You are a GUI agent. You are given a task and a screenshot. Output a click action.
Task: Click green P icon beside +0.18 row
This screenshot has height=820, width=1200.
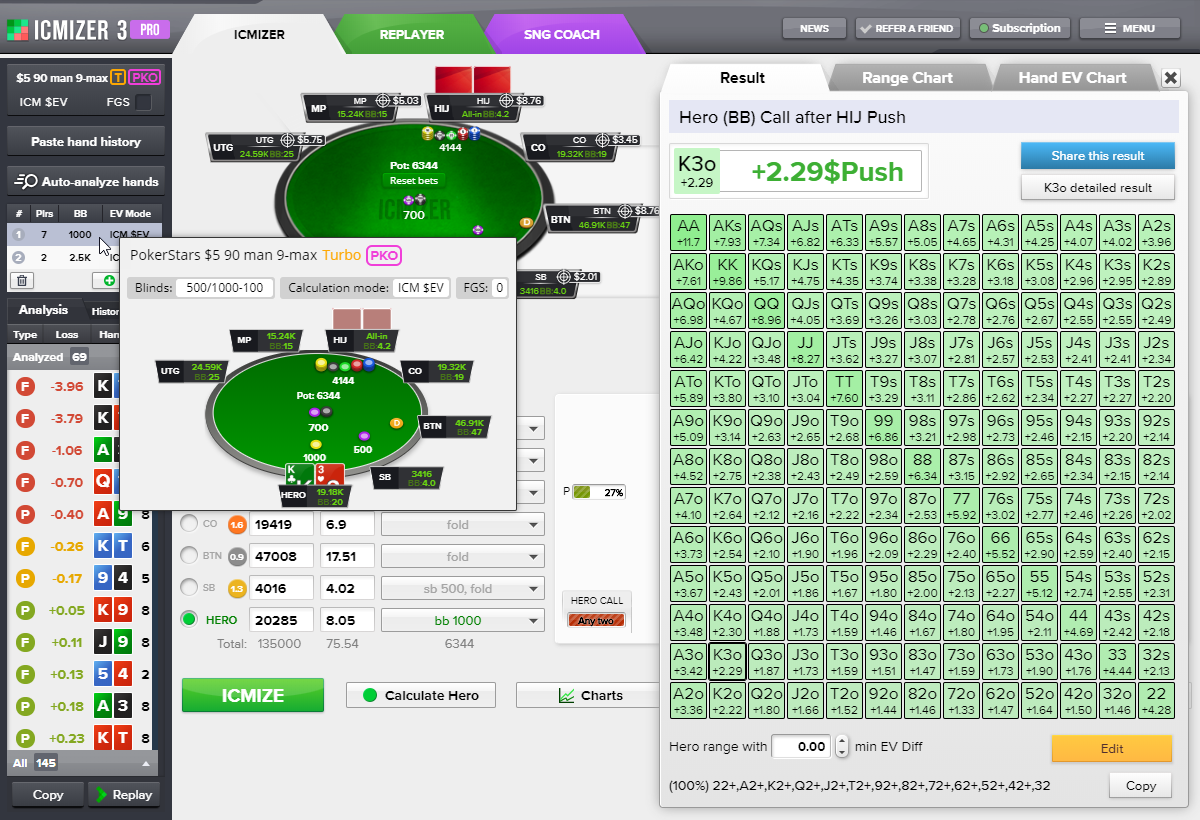click(x=28, y=706)
